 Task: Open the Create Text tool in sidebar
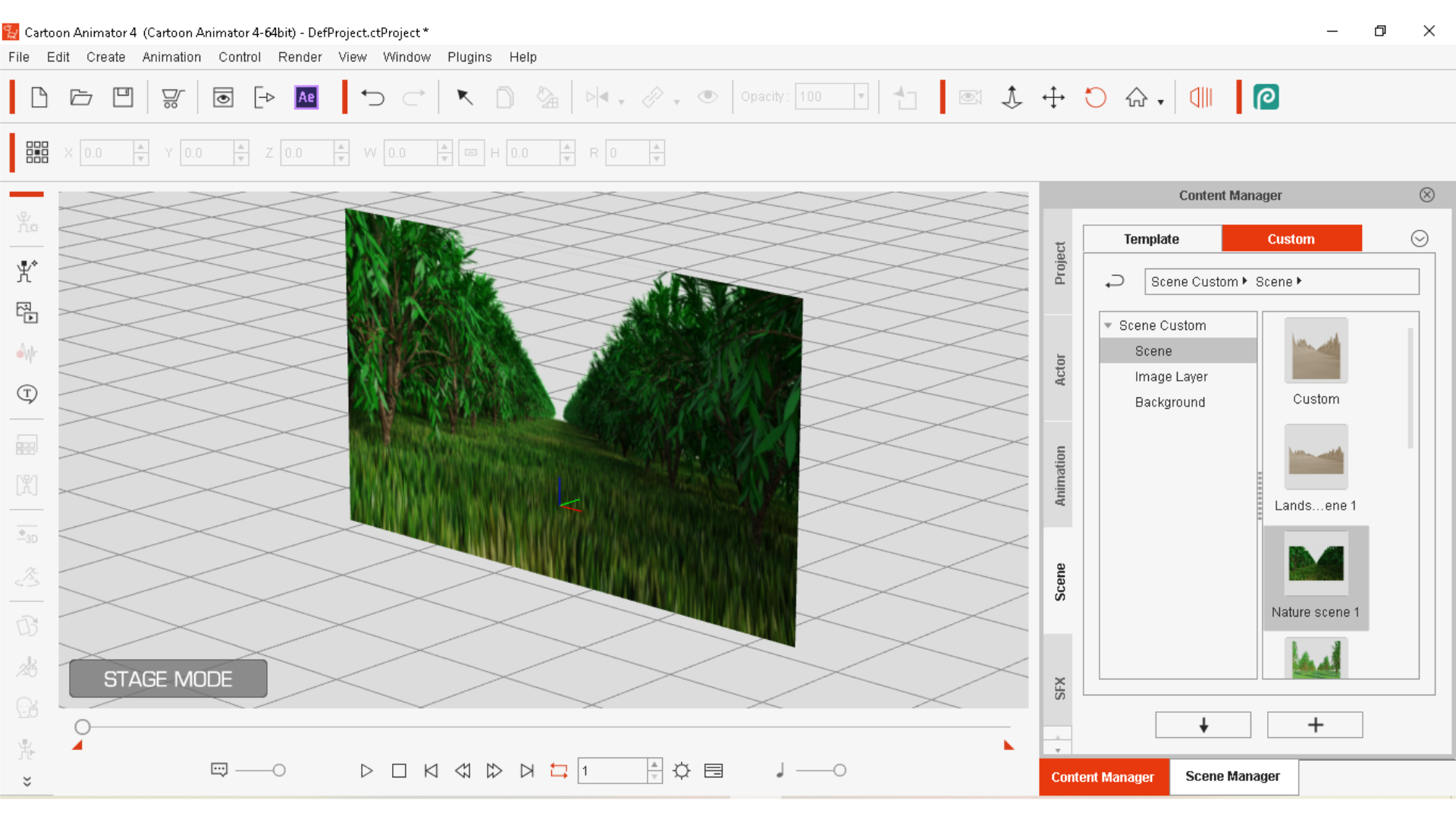tap(27, 394)
